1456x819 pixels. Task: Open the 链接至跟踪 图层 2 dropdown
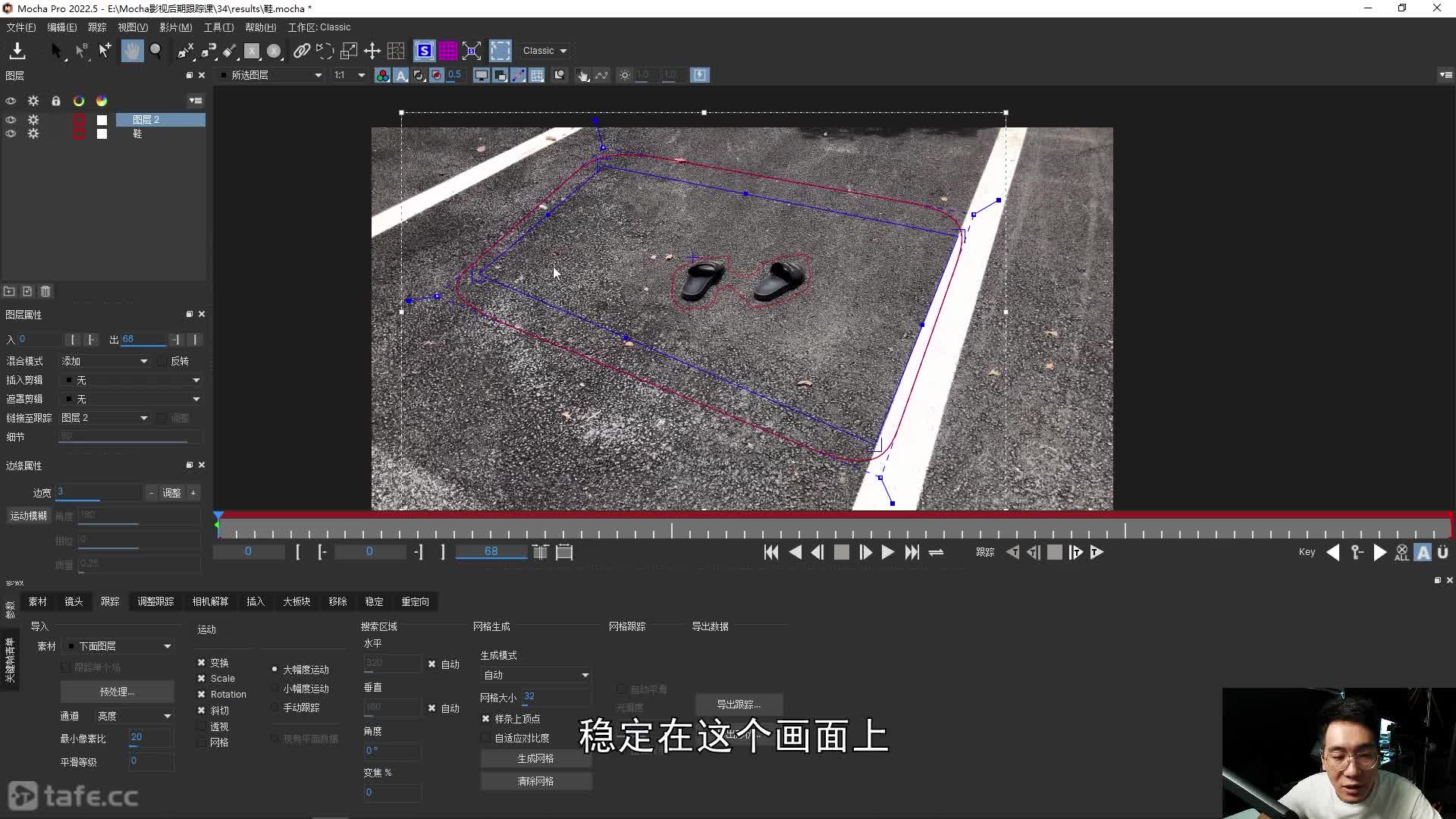(x=105, y=418)
